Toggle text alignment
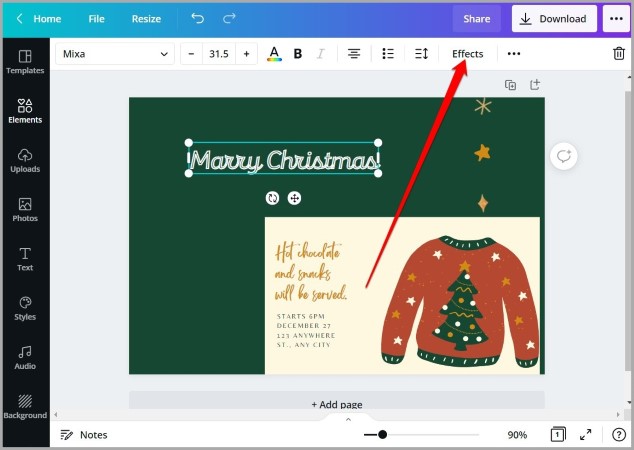 coord(354,53)
